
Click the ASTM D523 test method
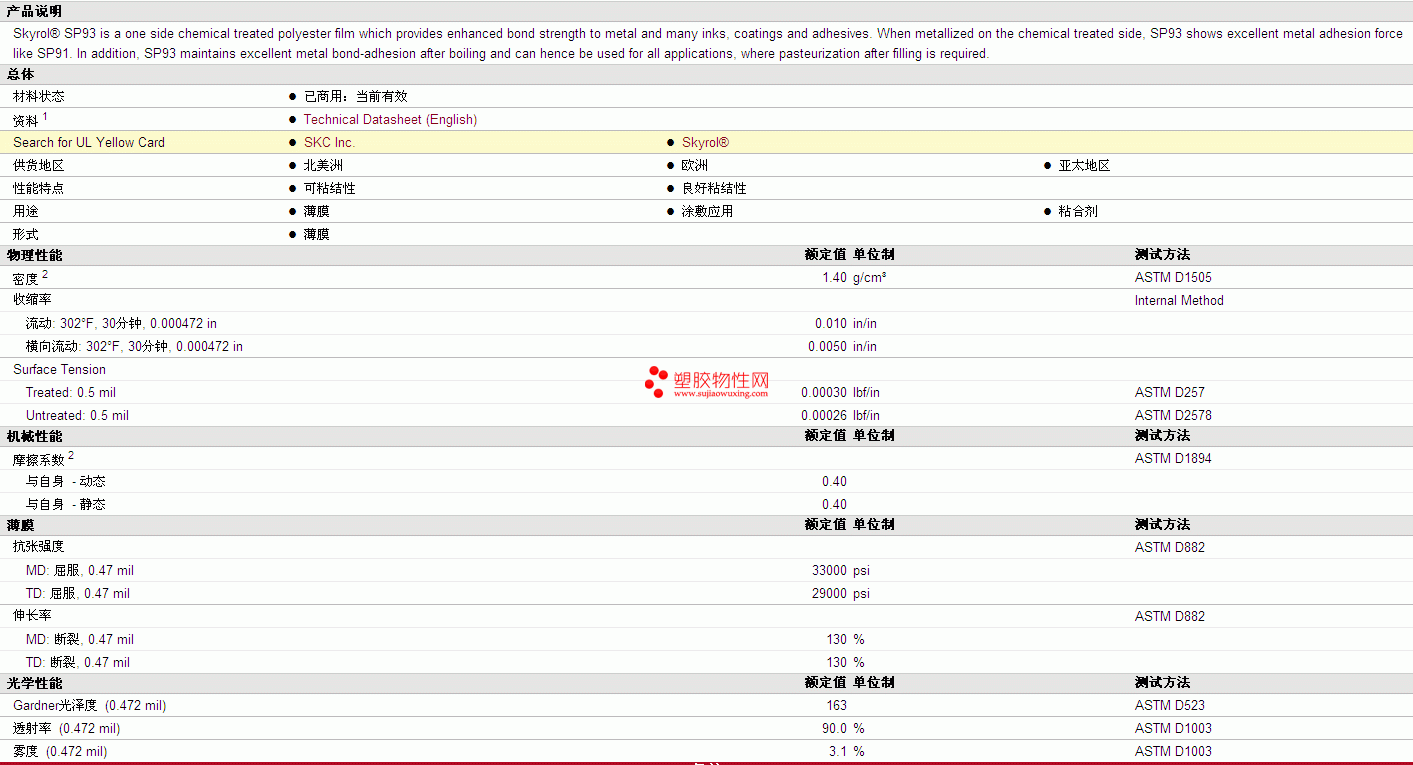[1170, 705]
